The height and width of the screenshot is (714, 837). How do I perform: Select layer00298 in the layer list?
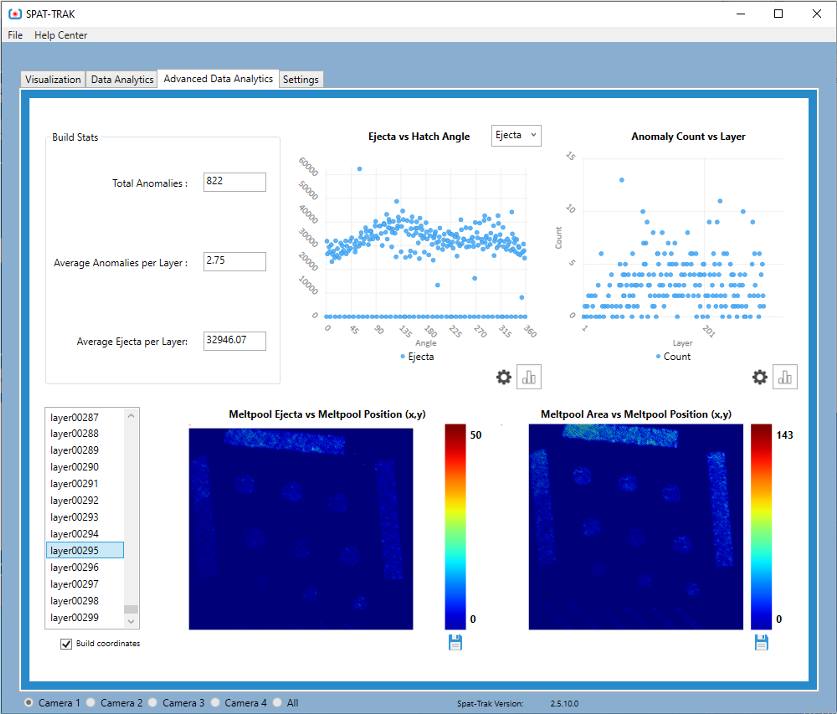tap(85, 600)
